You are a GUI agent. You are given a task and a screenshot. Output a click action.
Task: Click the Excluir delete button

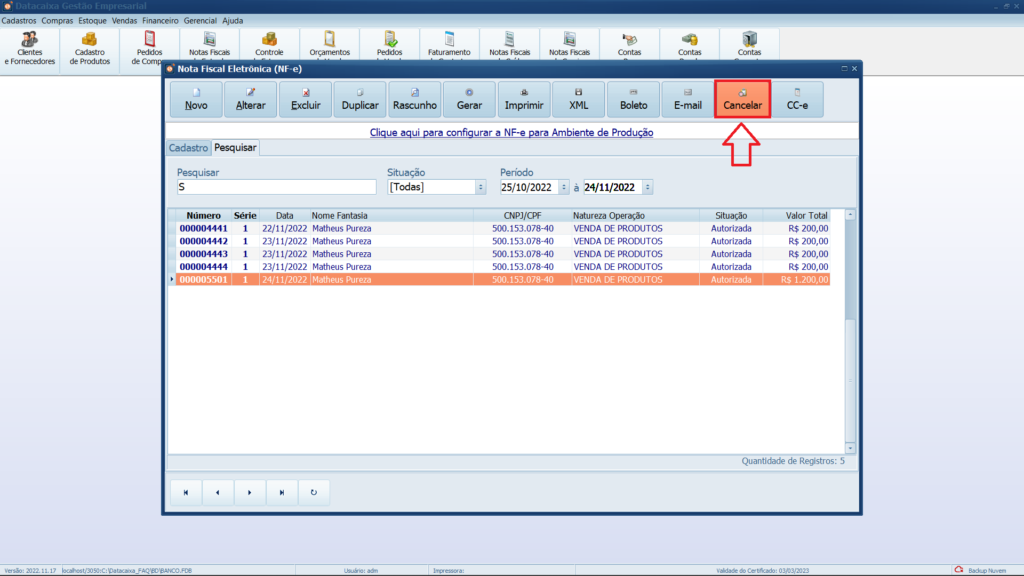305,100
